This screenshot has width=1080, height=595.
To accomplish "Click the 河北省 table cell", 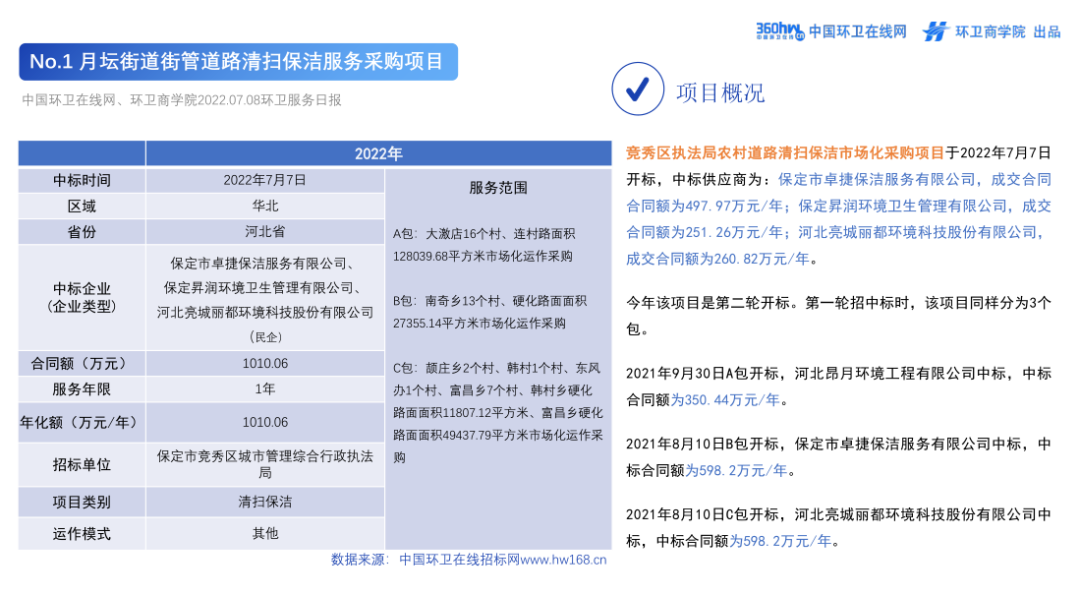I will point(265,232).
